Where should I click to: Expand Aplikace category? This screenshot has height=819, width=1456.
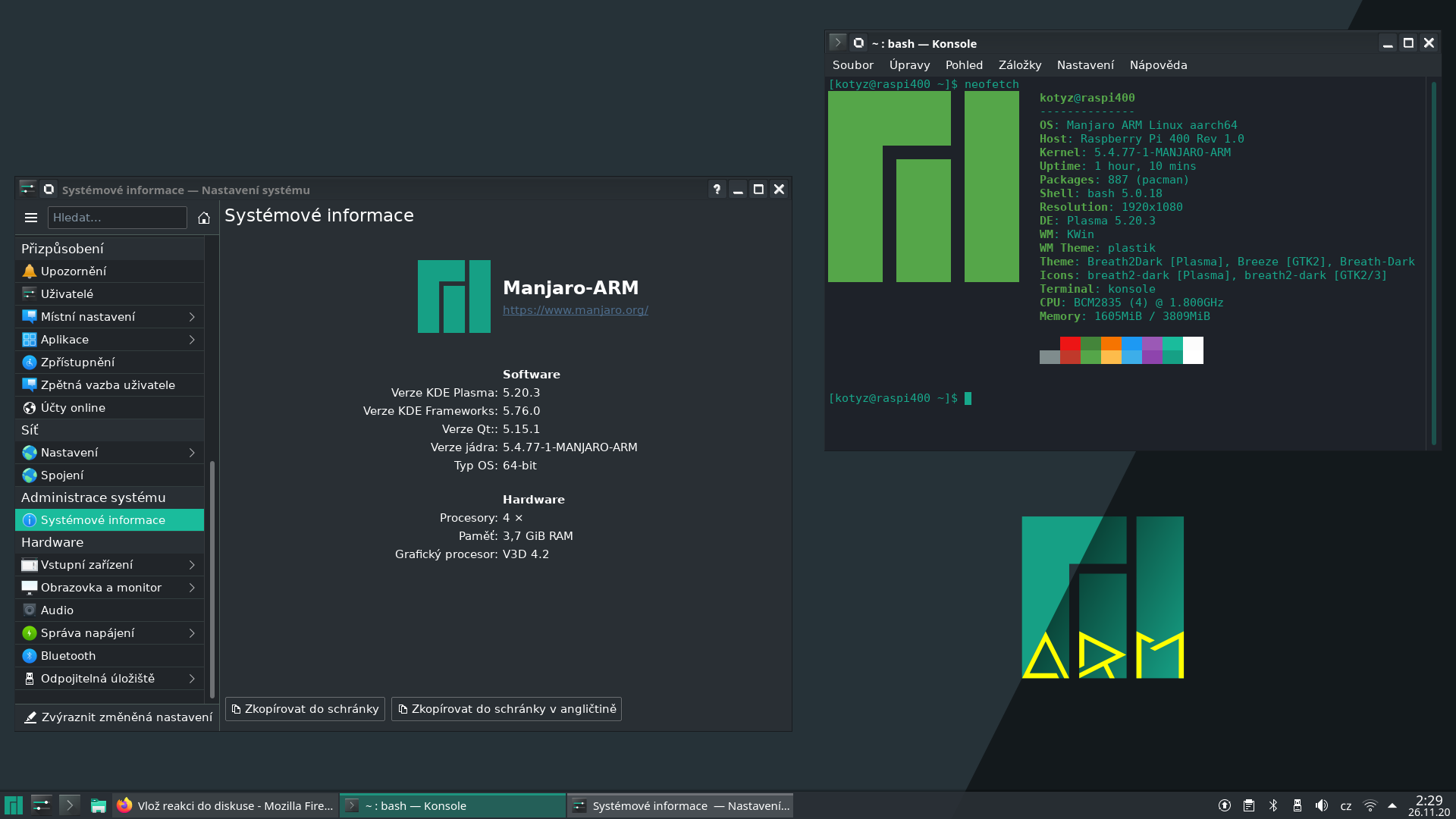(x=109, y=340)
